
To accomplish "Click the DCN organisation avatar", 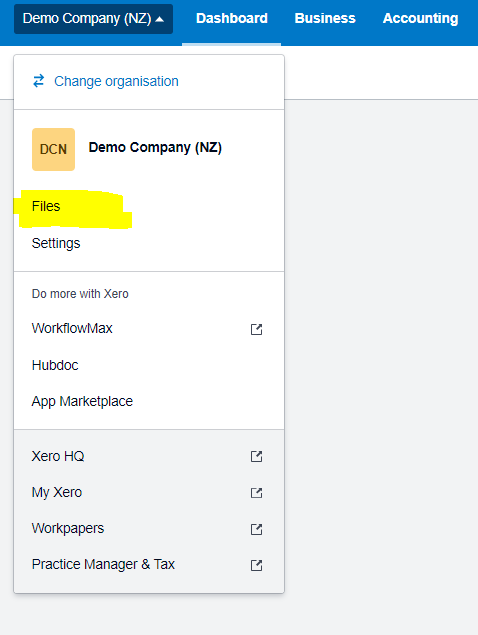I will coord(53,149).
